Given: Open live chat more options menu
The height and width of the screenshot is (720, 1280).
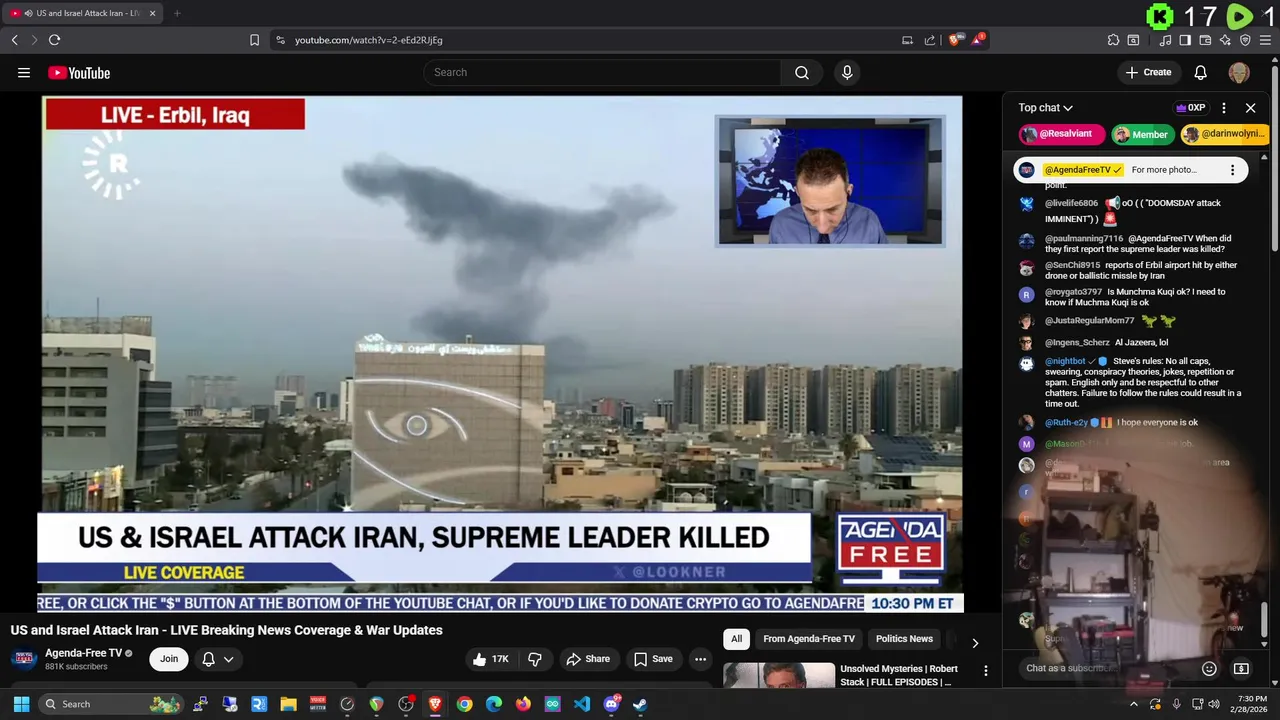Looking at the screenshot, I should (x=1224, y=107).
